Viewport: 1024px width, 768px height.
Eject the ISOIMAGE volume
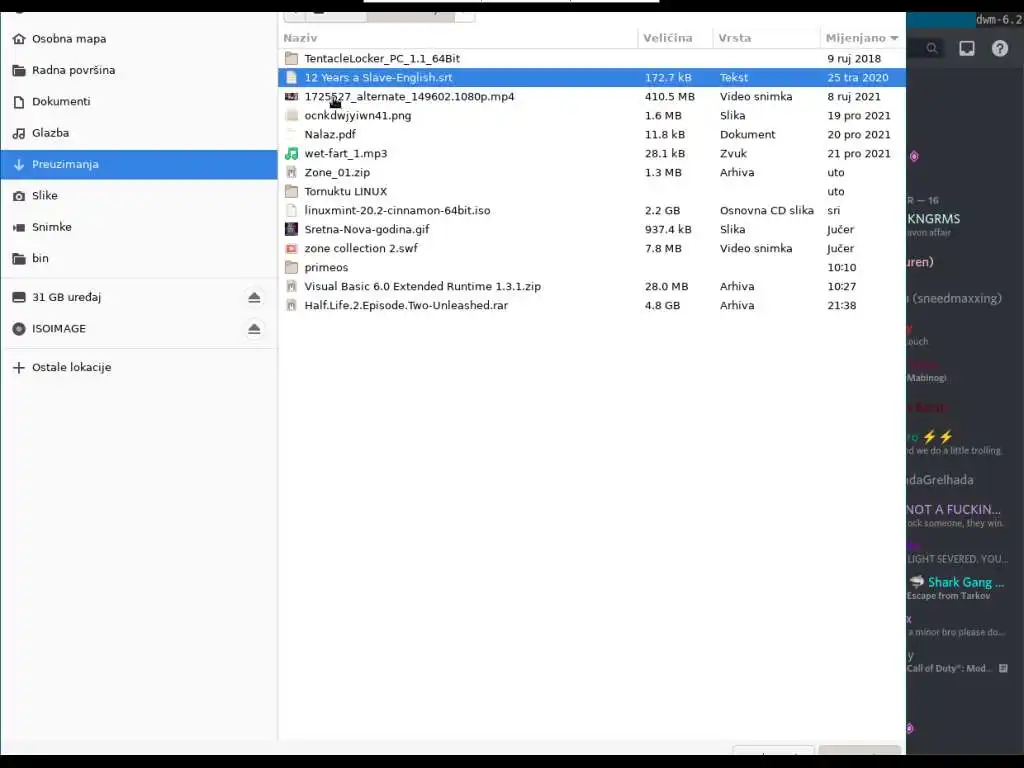[254, 328]
